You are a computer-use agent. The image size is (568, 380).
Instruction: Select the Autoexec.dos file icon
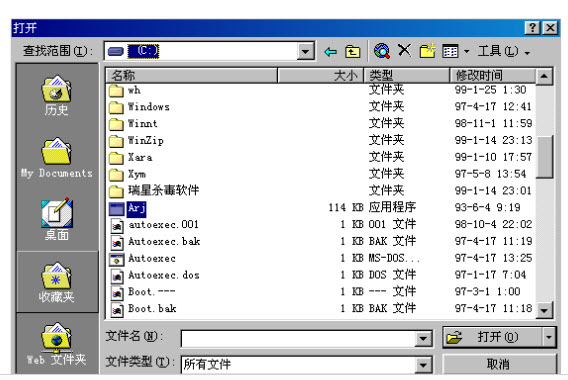pyautogui.click(x=117, y=276)
